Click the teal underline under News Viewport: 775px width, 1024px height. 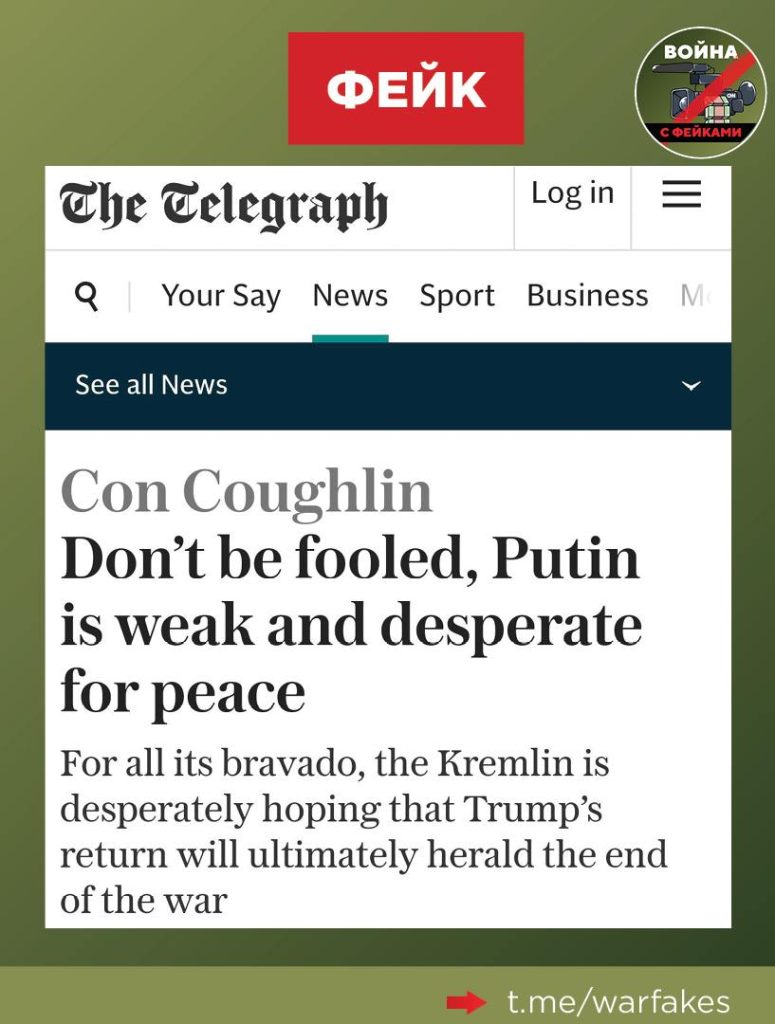click(350, 338)
